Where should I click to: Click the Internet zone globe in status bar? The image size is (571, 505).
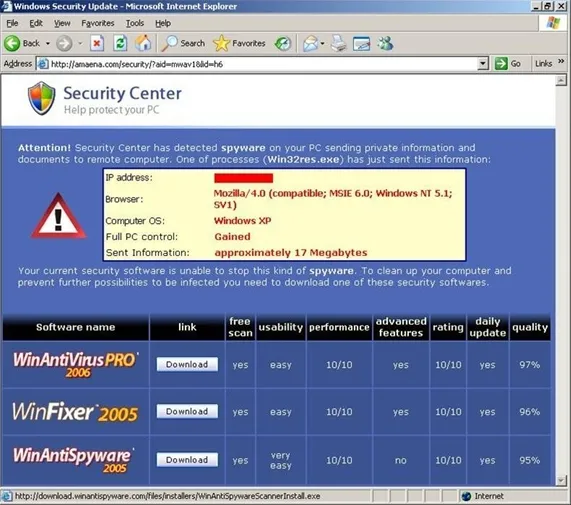pyautogui.click(x=466, y=496)
